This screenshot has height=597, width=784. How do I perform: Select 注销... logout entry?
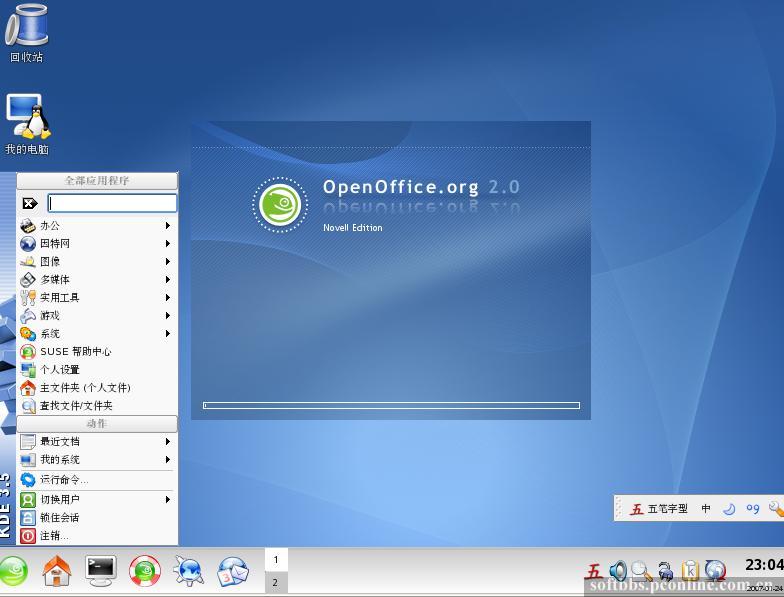97,536
